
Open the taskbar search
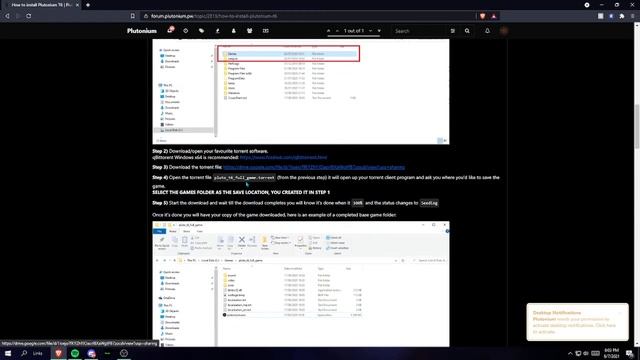[24, 353]
